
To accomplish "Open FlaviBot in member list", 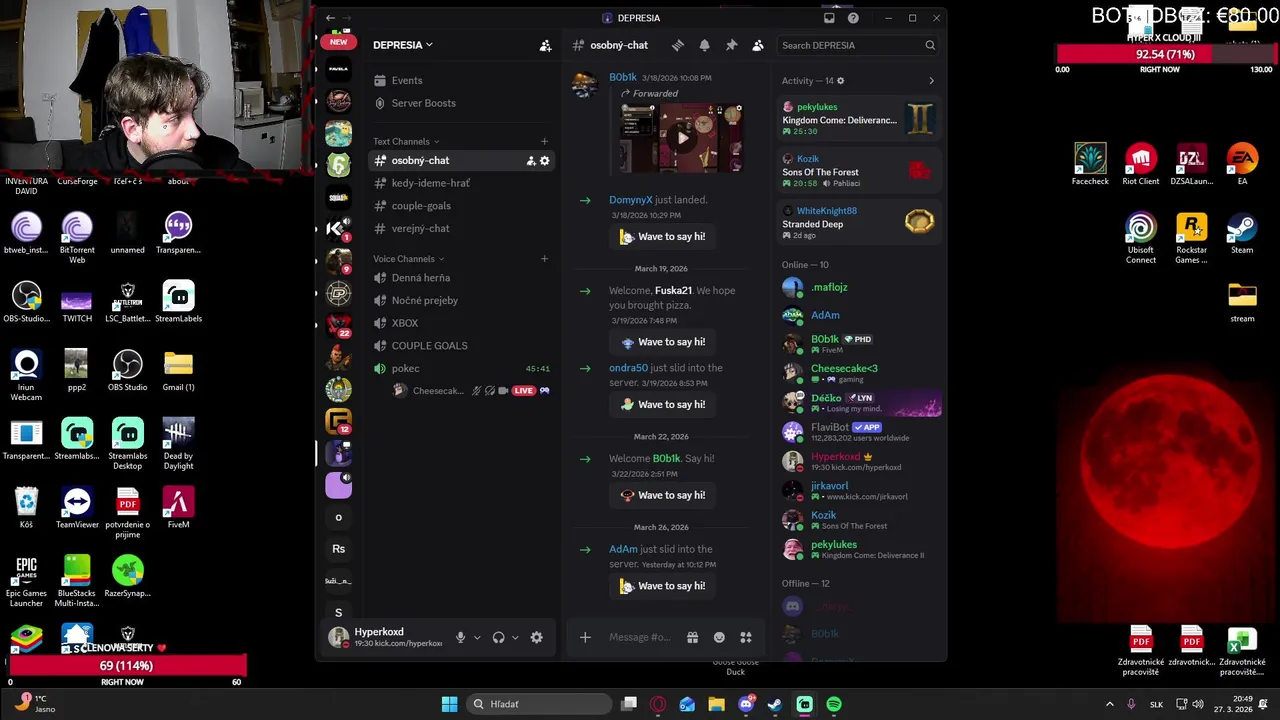I will click(x=860, y=432).
